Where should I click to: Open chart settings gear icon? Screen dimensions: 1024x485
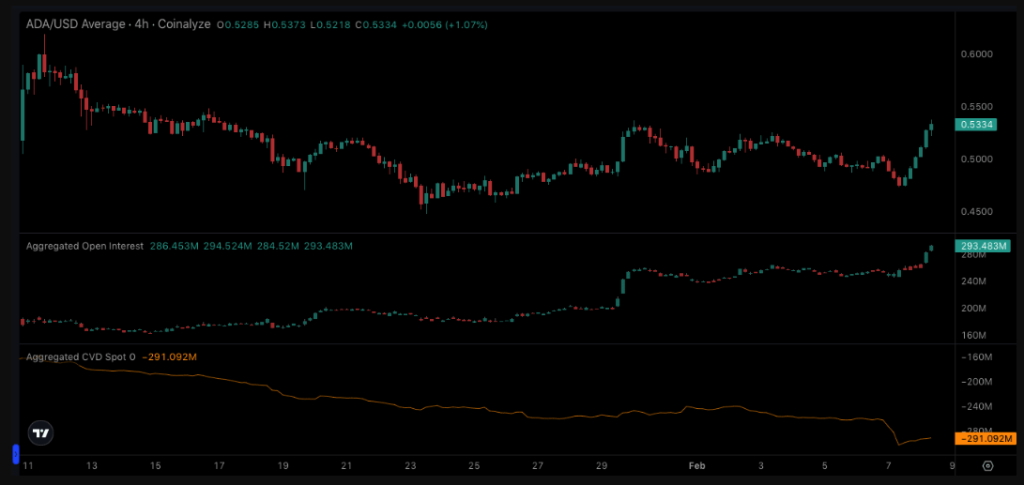click(987, 465)
